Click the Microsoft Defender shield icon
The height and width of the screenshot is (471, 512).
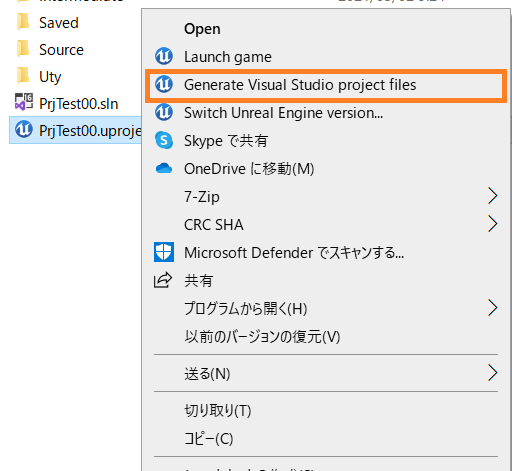[x=164, y=252]
